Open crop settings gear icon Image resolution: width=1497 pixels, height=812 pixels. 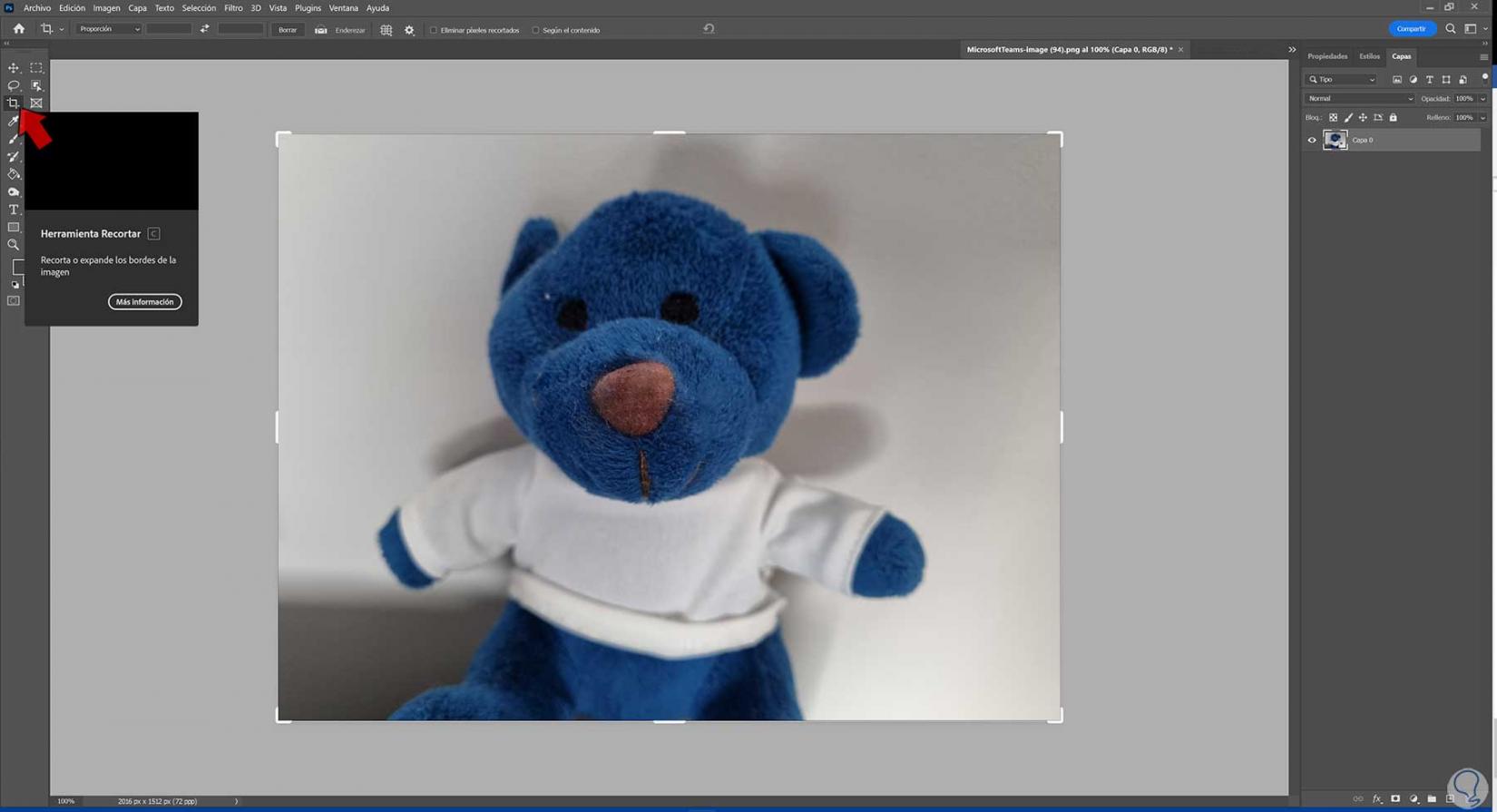(409, 30)
